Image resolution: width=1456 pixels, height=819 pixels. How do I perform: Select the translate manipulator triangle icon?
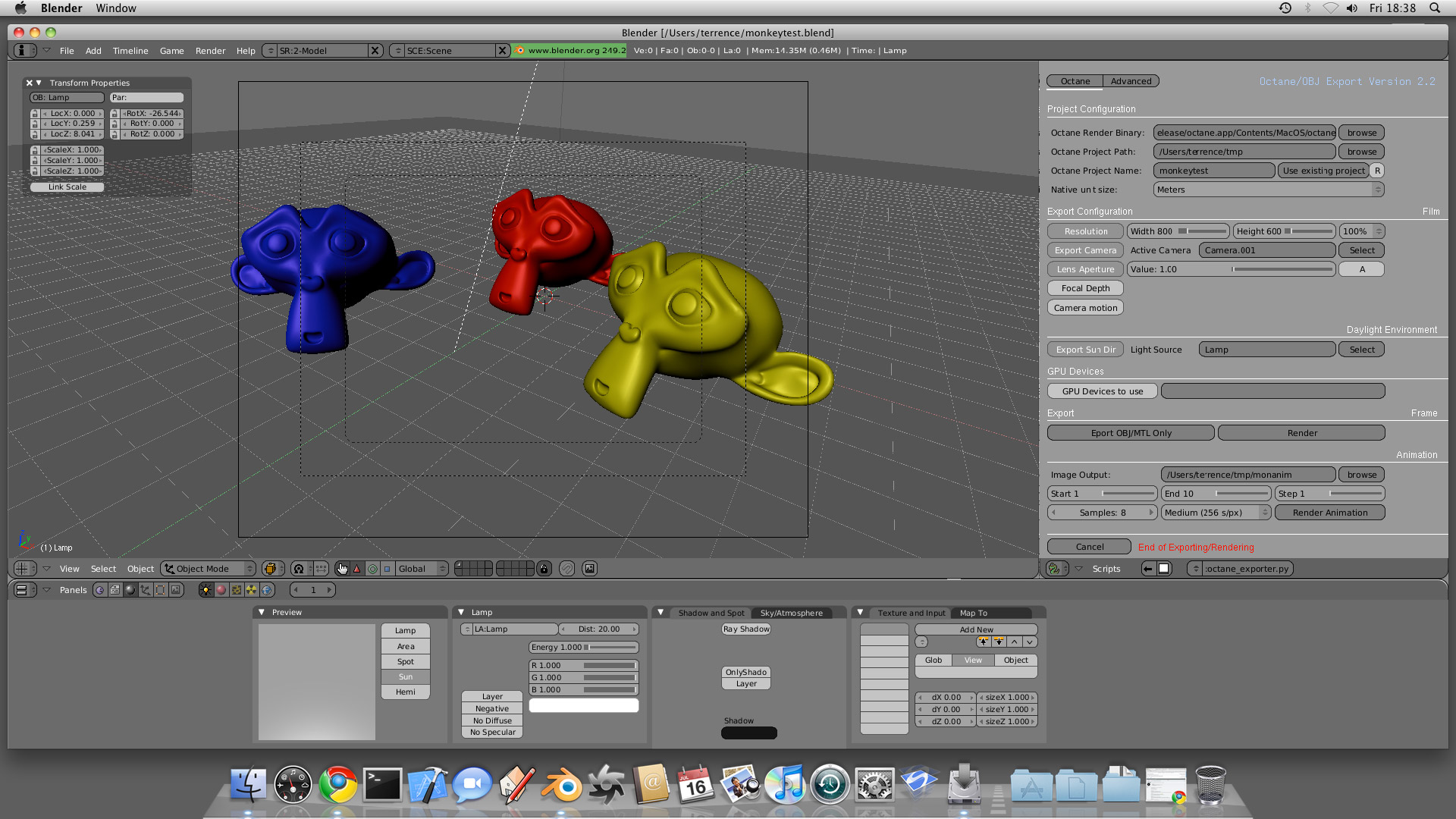357,569
